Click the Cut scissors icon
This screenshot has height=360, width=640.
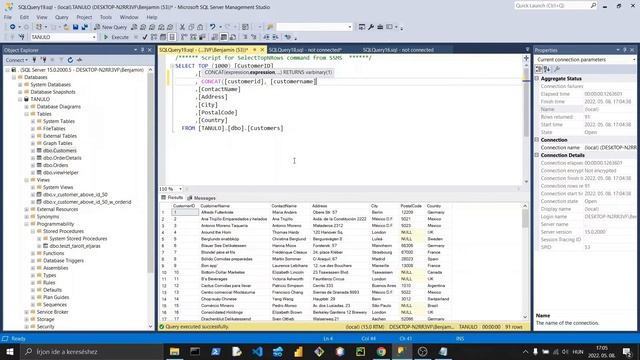click(x=182, y=27)
